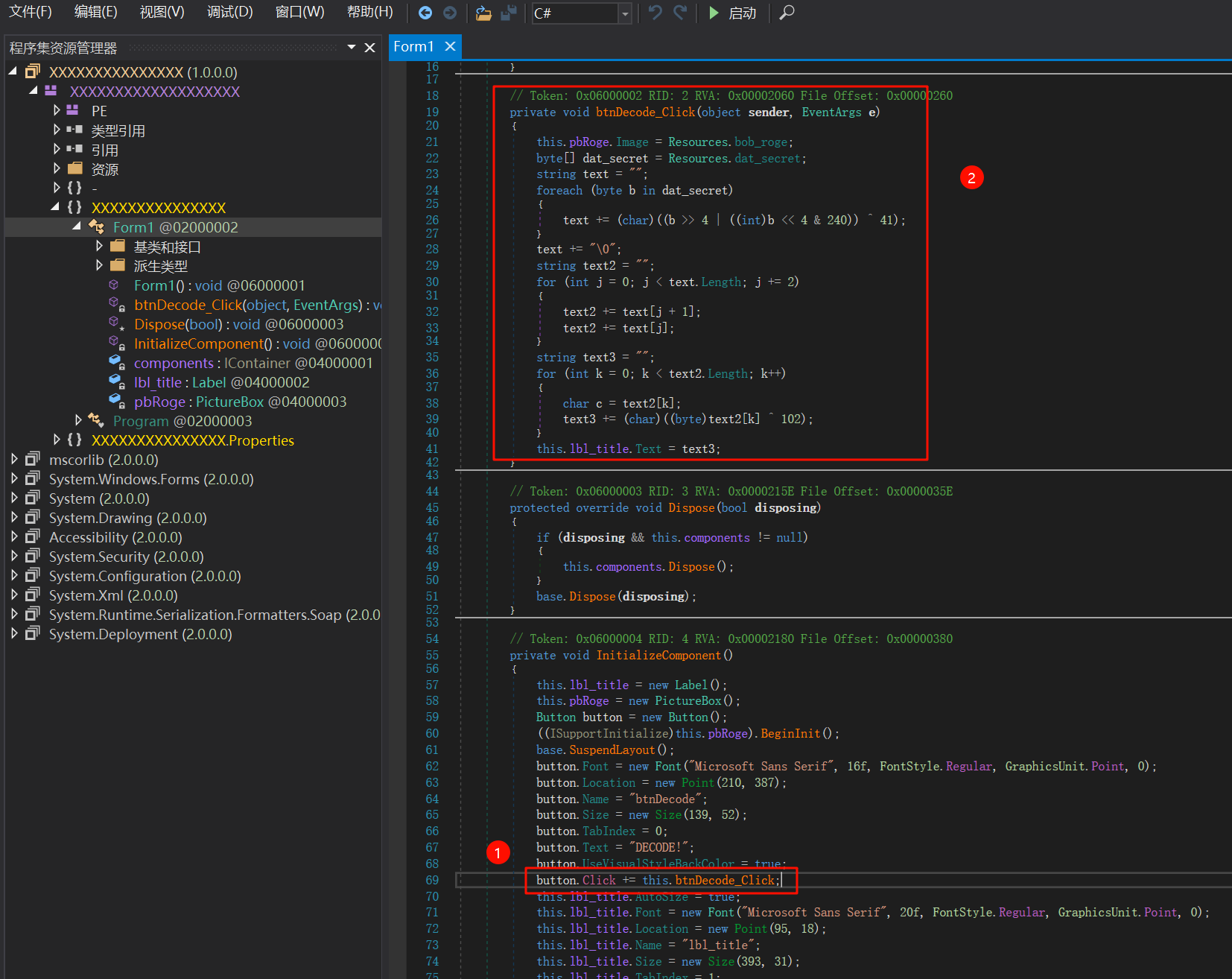Open the 窗口(W) menu
Viewport: 1232px width, 979px height.
pyautogui.click(x=299, y=12)
